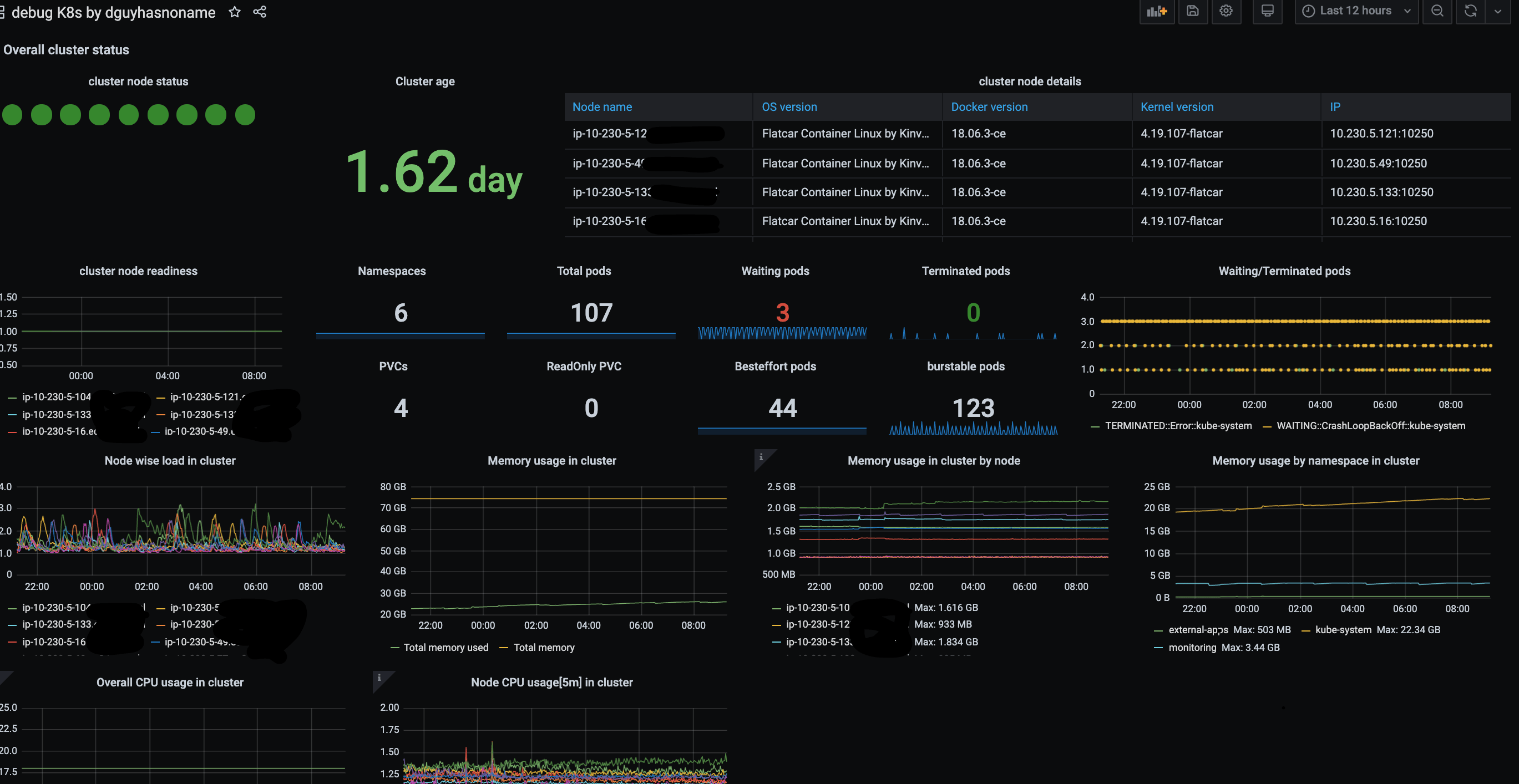Click the IP cell 10.230.5.133:10250

click(x=1381, y=193)
